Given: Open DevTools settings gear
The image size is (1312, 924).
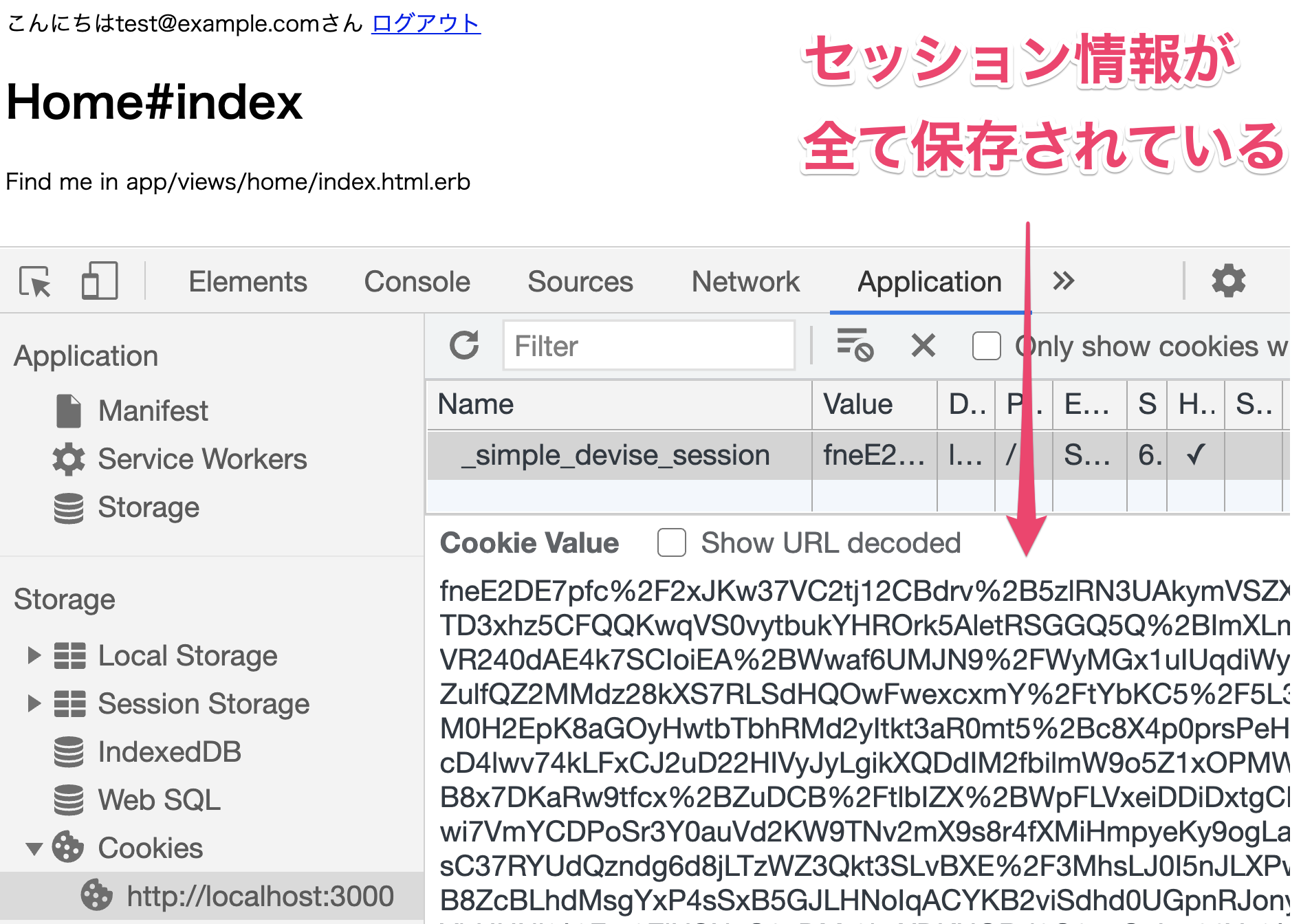Looking at the screenshot, I should click(1228, 281).
